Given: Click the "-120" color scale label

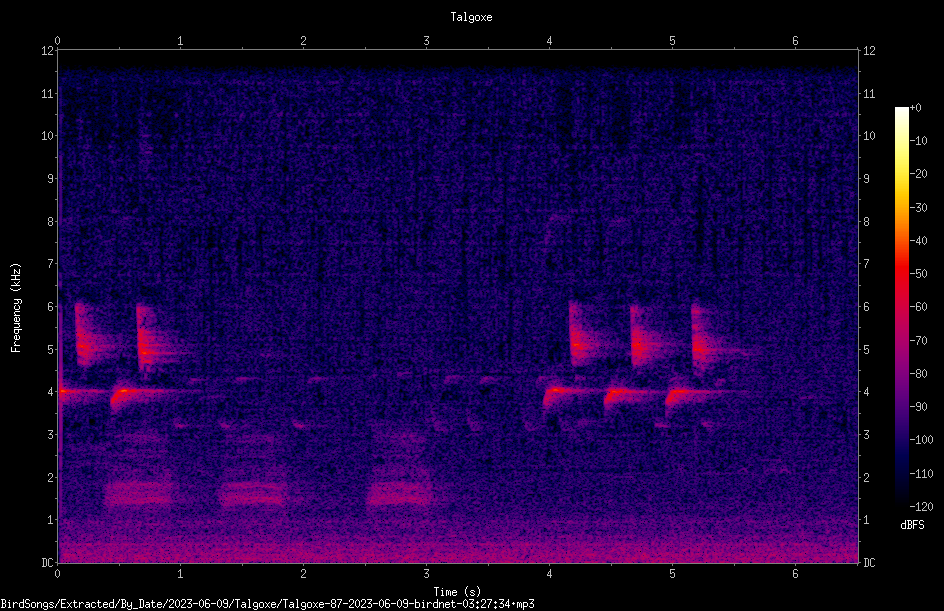Looking at the screenshot, I should (x=921, y=507).
